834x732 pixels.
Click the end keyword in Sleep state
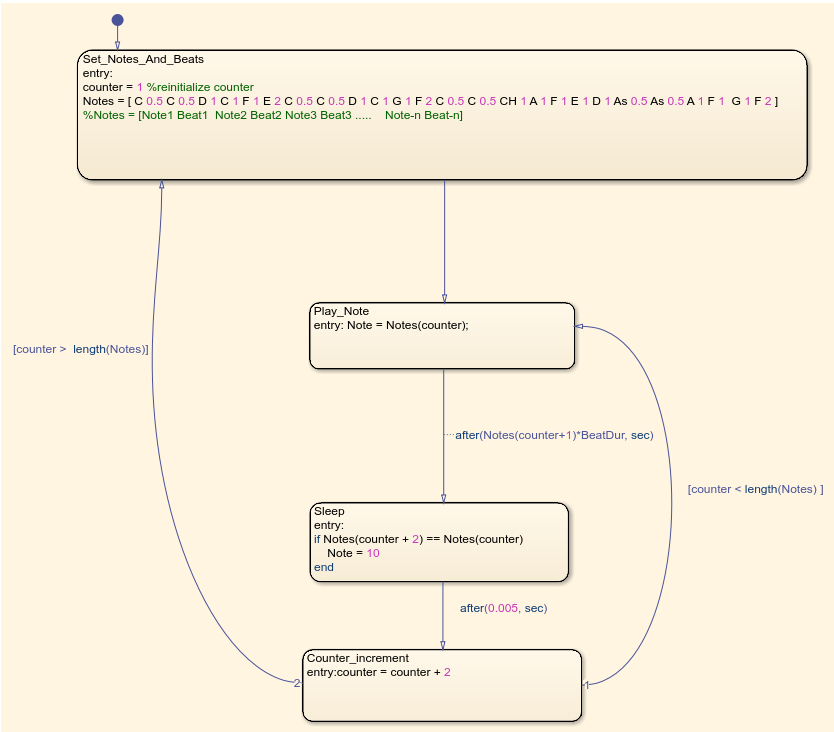click(x=323, y=567)
